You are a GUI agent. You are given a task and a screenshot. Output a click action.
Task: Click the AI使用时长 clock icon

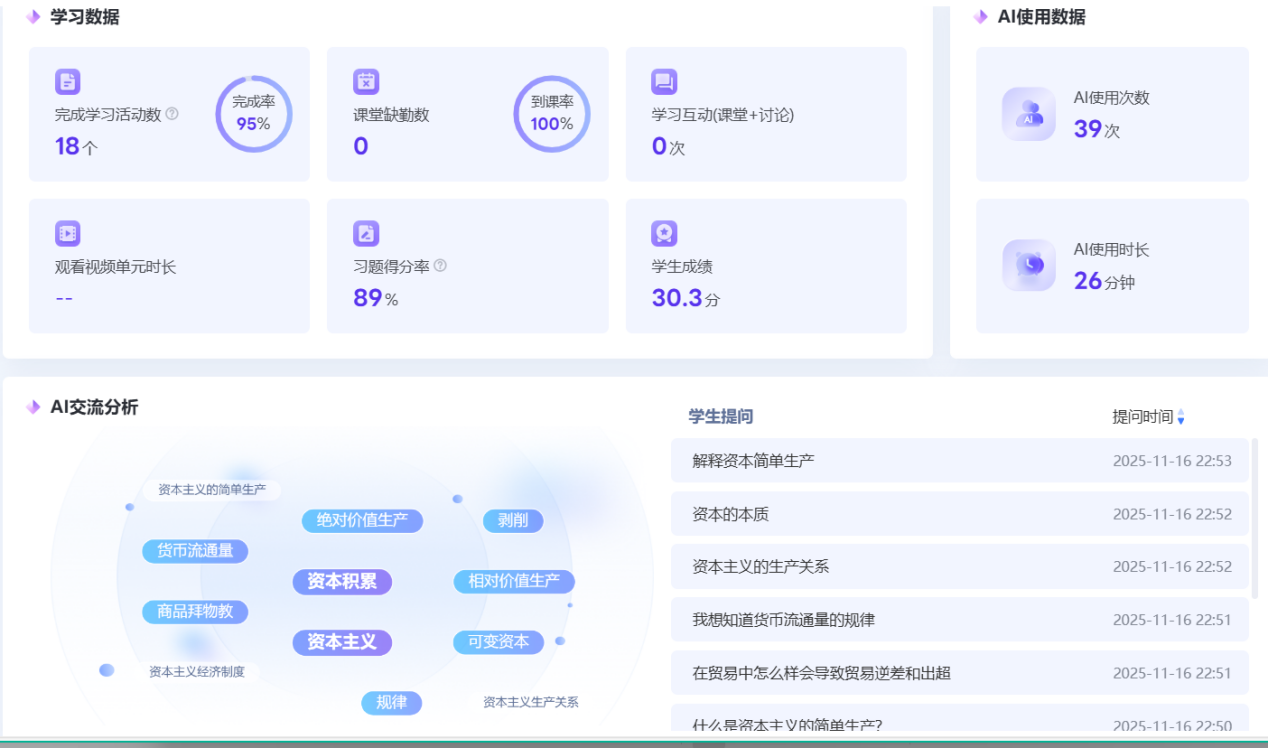point(1028,265)
